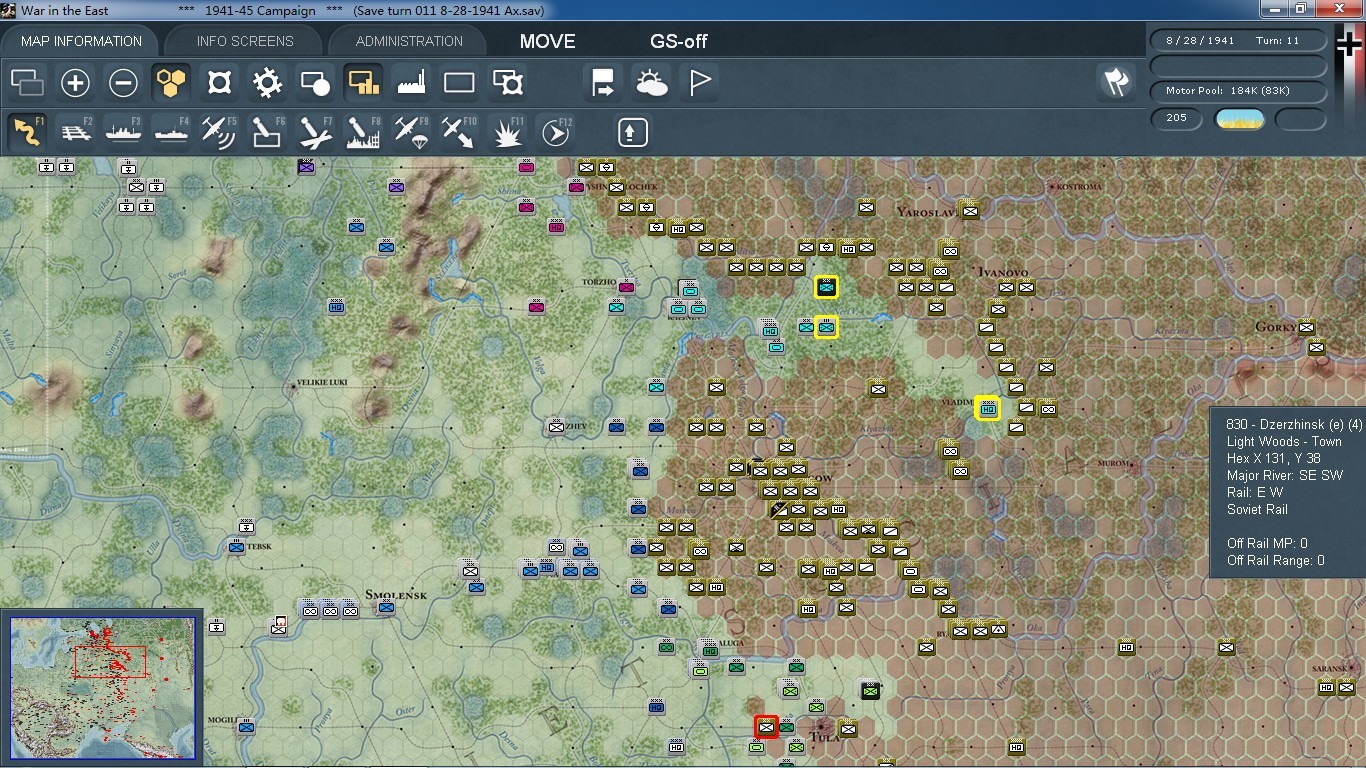The image size is (1366, 768).
Task: Click the 205 admin points value
Action: point(1176,118)
